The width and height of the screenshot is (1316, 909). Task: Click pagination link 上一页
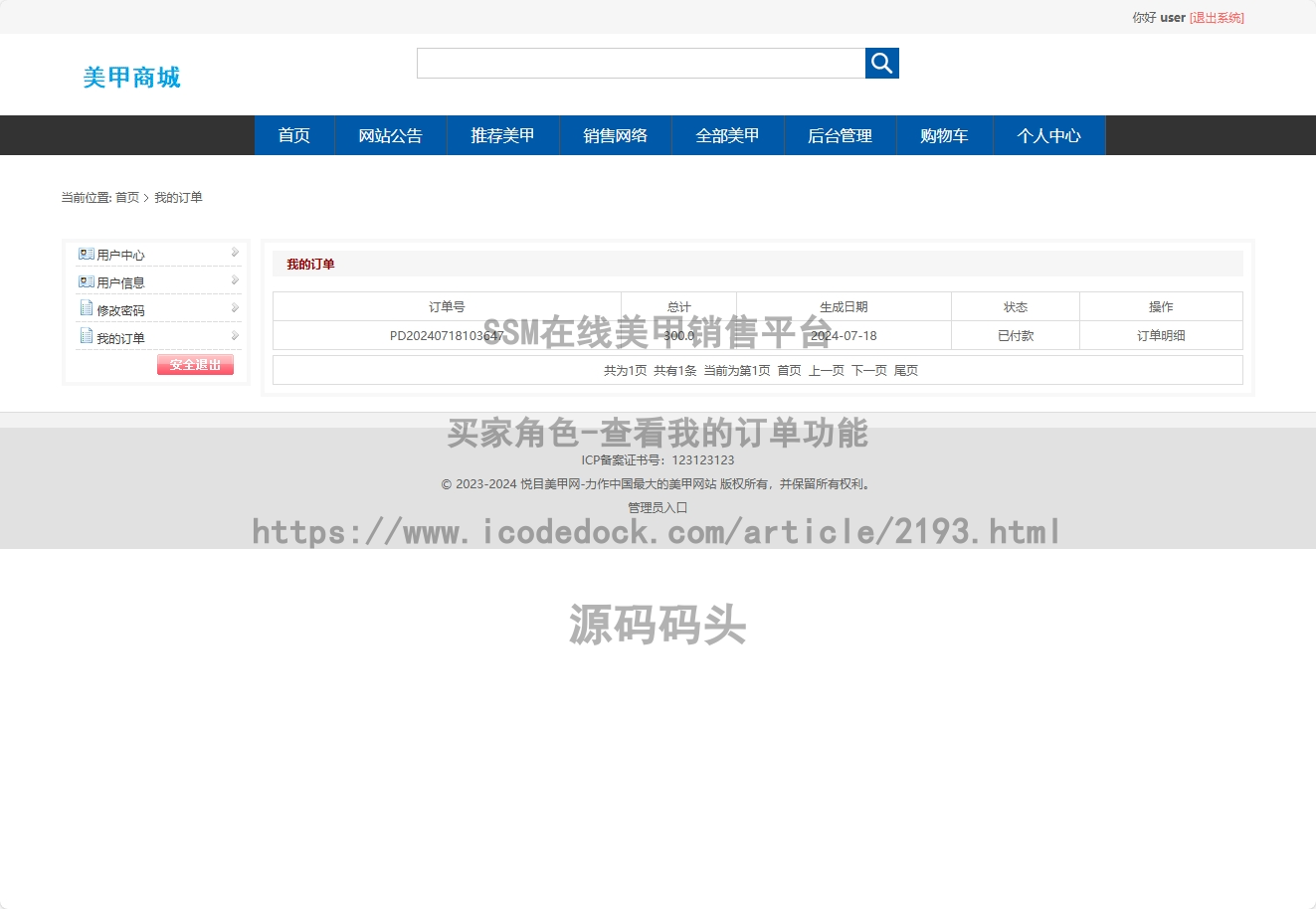(826, 371)
